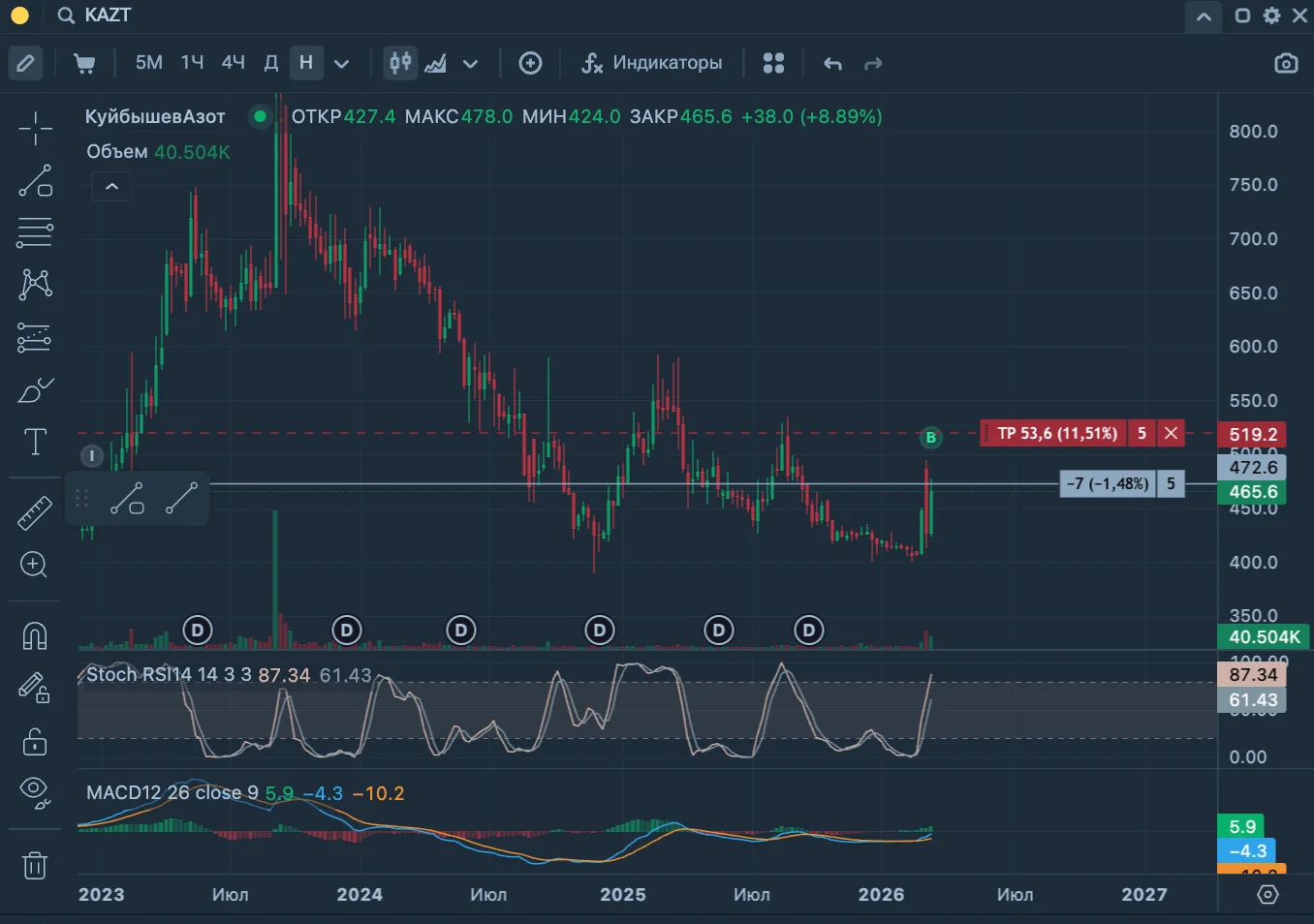Screen dimensions: 1314x924
Task: Select the crosshair cursor tool
Action: 35,128
